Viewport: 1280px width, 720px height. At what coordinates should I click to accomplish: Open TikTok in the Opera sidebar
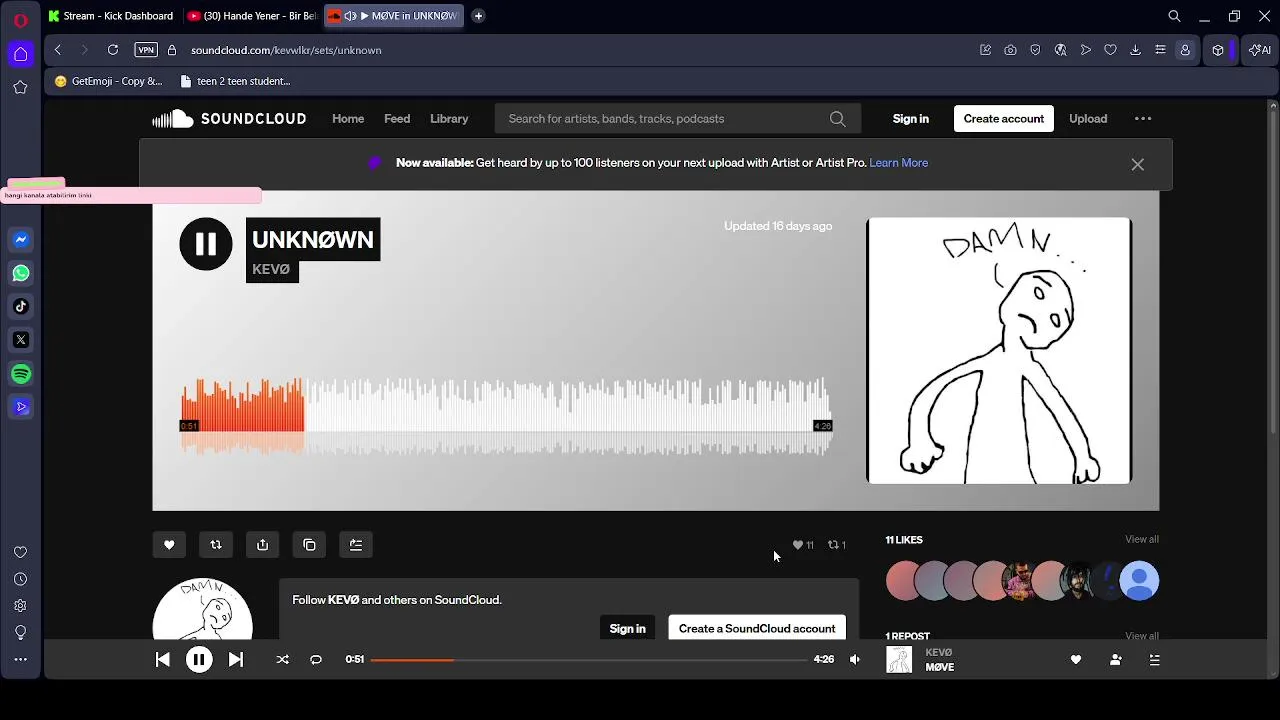[x=21, y=307]
